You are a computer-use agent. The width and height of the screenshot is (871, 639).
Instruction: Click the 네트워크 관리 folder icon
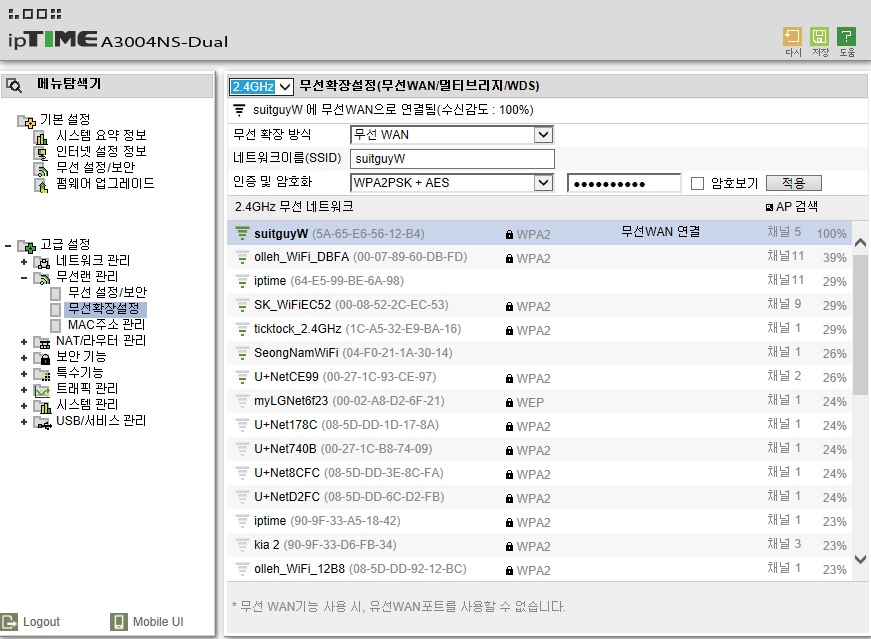42,262
